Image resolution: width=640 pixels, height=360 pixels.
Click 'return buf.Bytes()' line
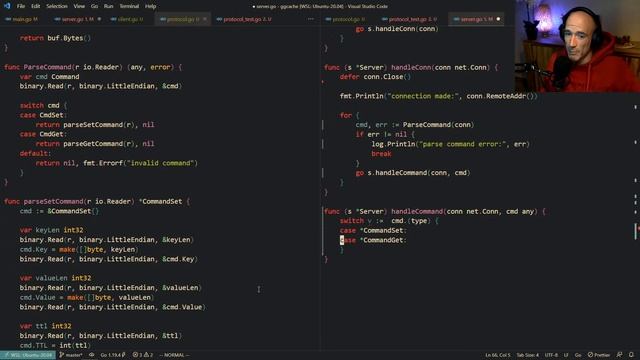click(56, 38)
